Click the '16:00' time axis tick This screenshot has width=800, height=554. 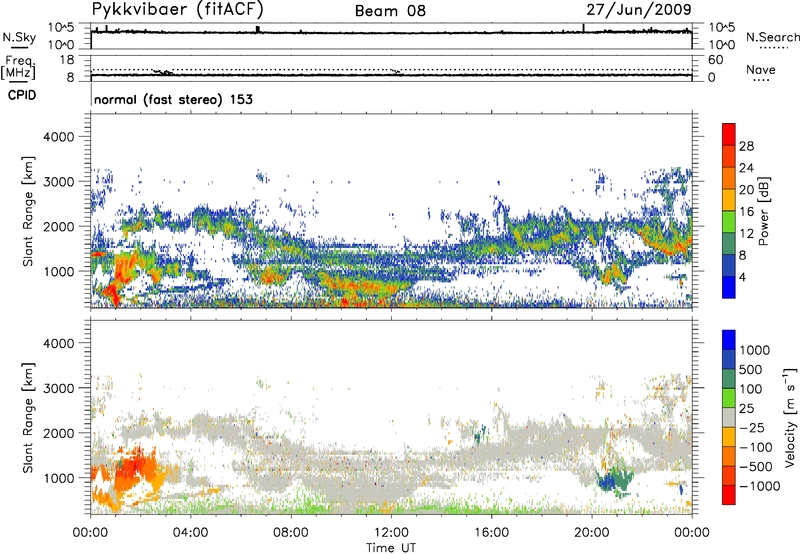[x=491, y=533]
